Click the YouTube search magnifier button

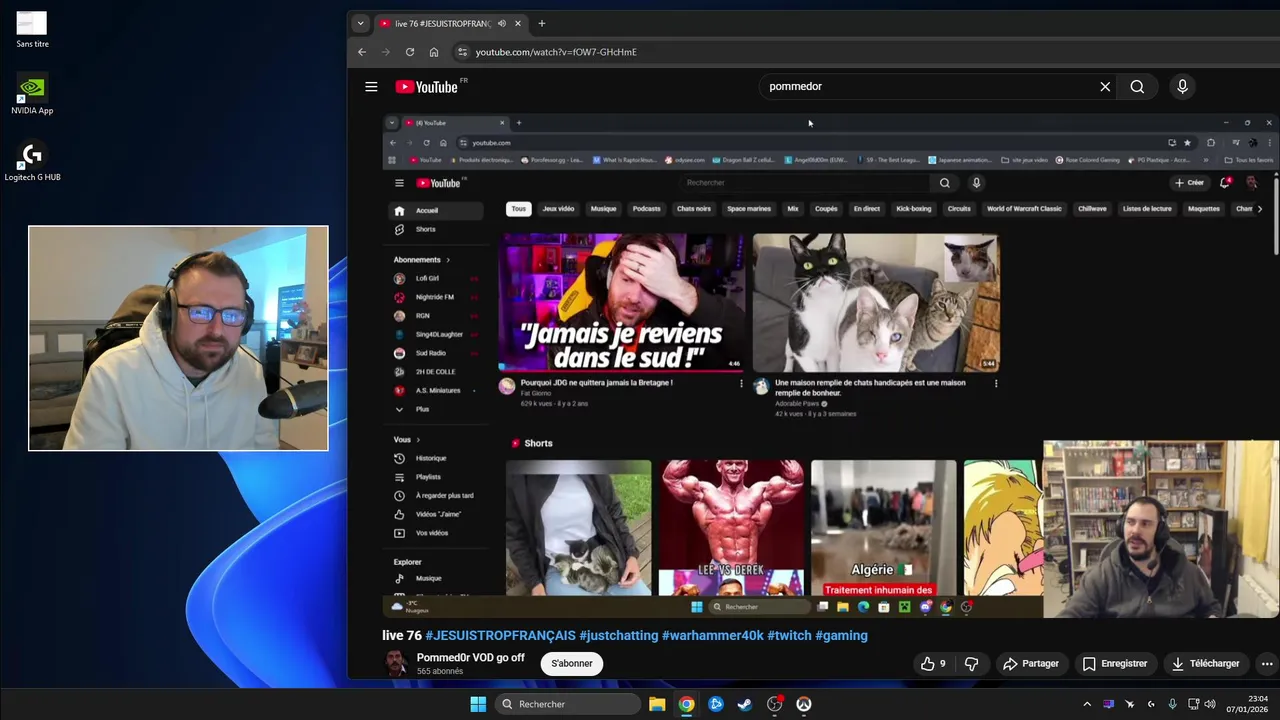[1137, 87]
